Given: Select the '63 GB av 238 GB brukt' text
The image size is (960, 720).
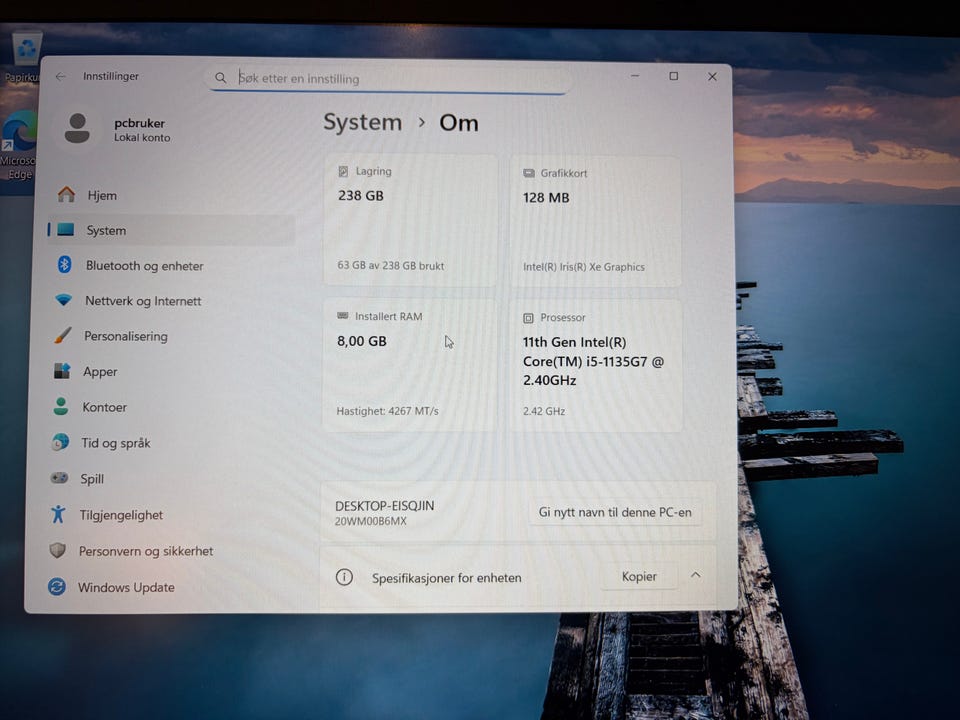Looking at the screenshot, I should 391,266.
